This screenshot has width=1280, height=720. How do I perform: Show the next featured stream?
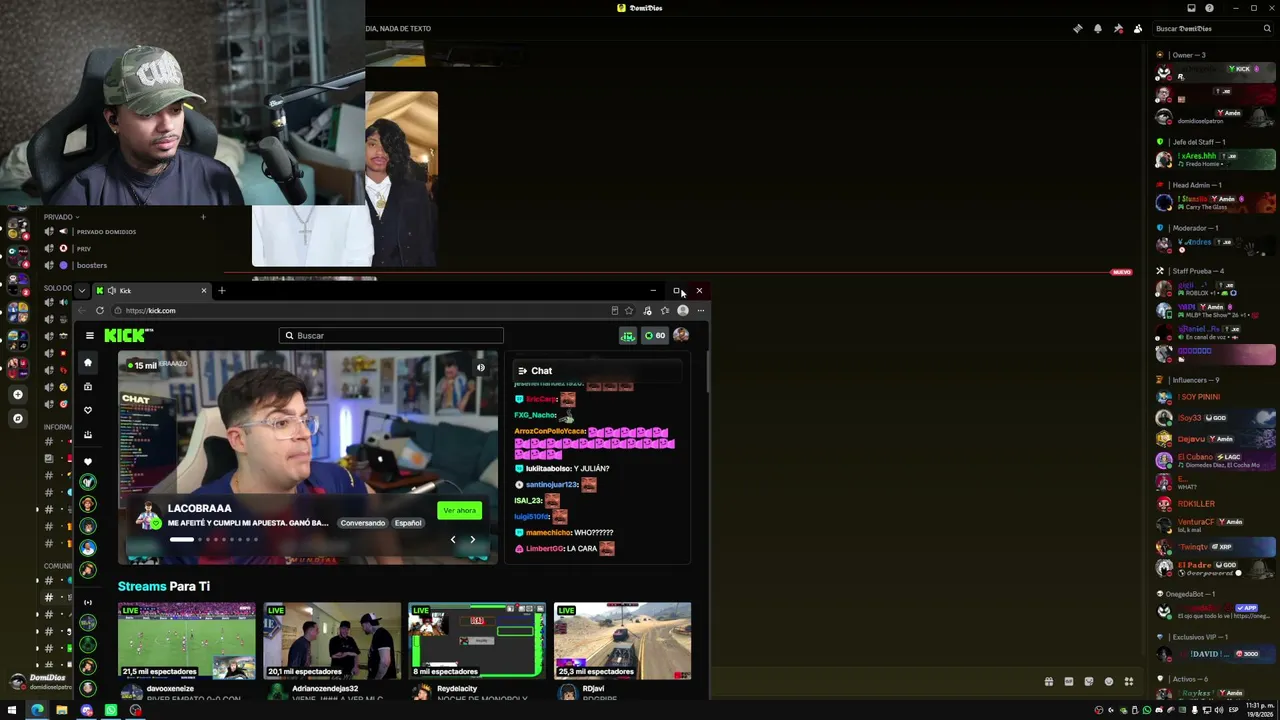(x=472, y=540)
